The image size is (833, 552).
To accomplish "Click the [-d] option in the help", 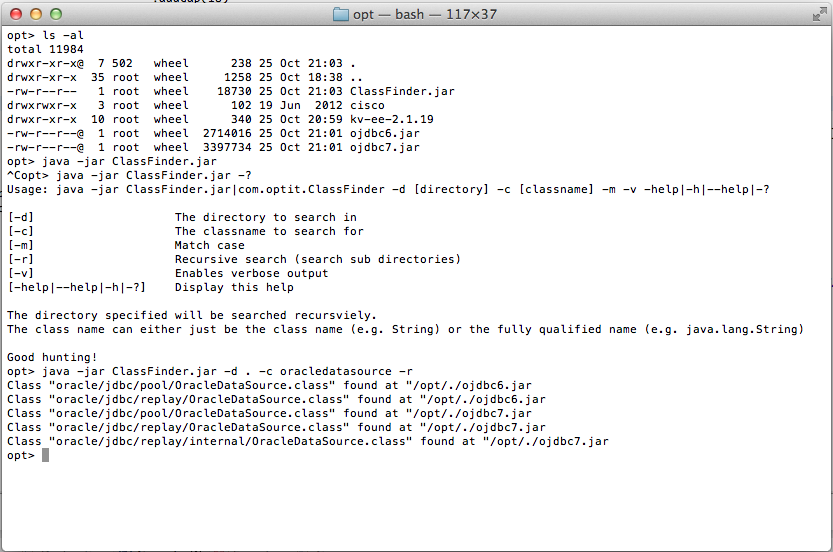I will click(x=21, y=217).
